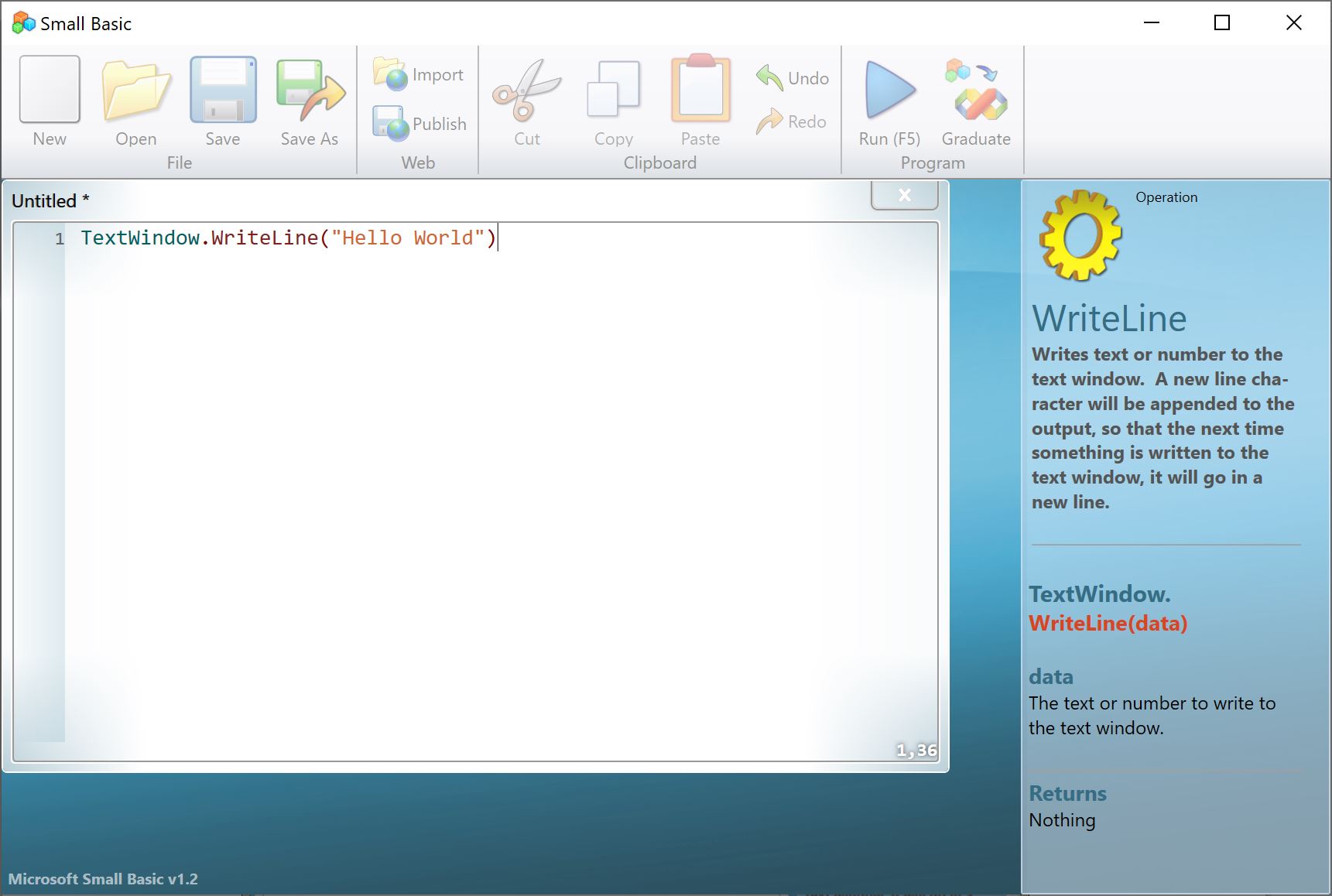Run the program with the Run (F5) icon
Viewport: 1332px width, 896px height.
(x=889, y=90)
